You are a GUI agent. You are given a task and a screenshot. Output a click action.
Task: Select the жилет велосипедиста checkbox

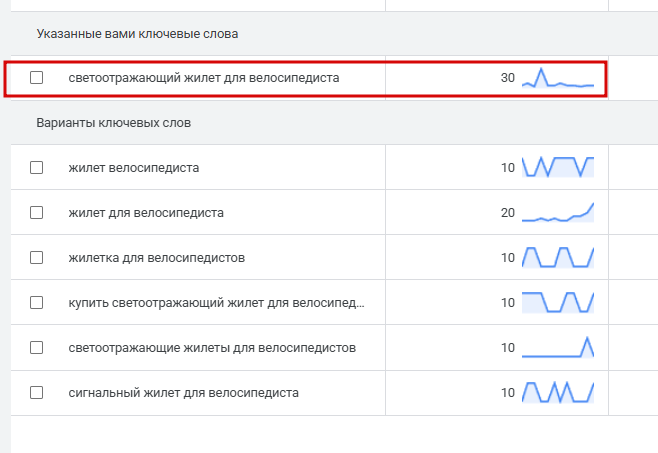coord(37,167)
